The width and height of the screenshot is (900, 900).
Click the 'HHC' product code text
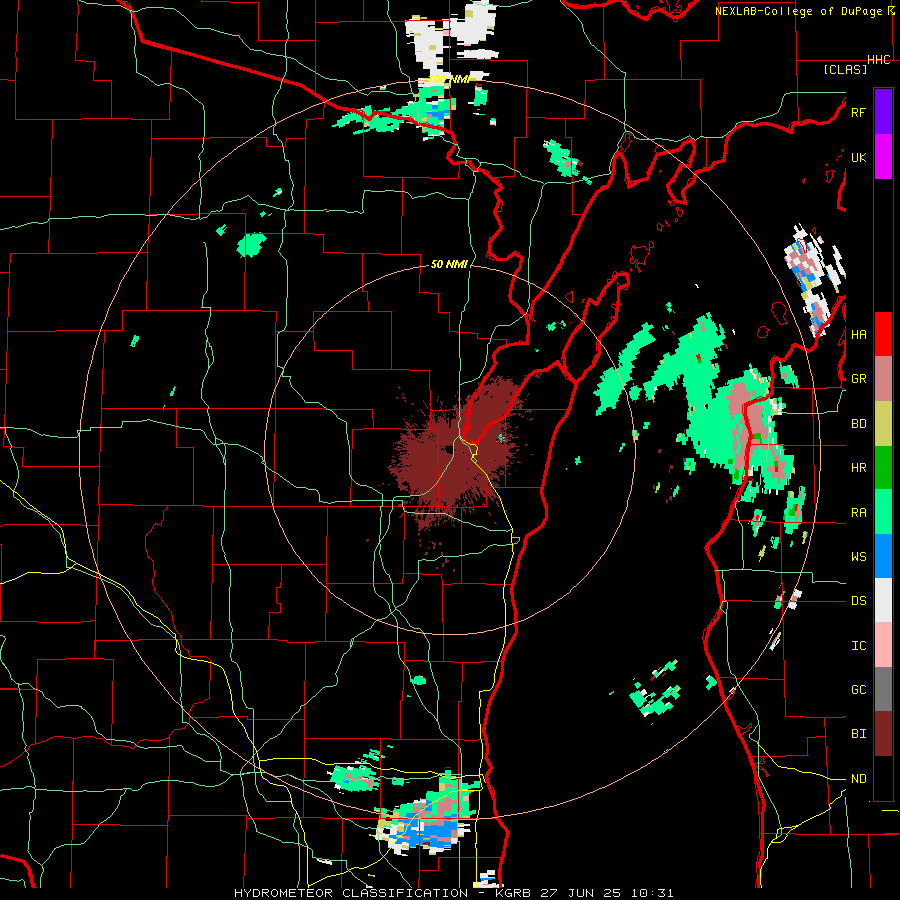(879, 60)
